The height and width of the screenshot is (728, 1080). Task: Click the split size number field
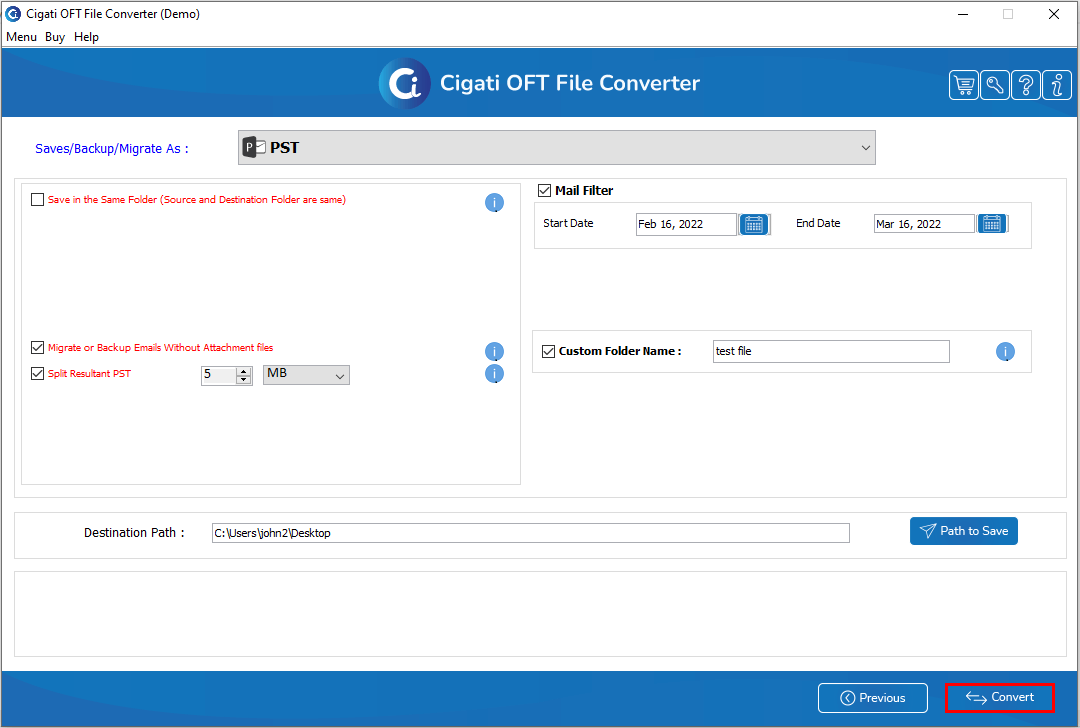click(219, 375)
